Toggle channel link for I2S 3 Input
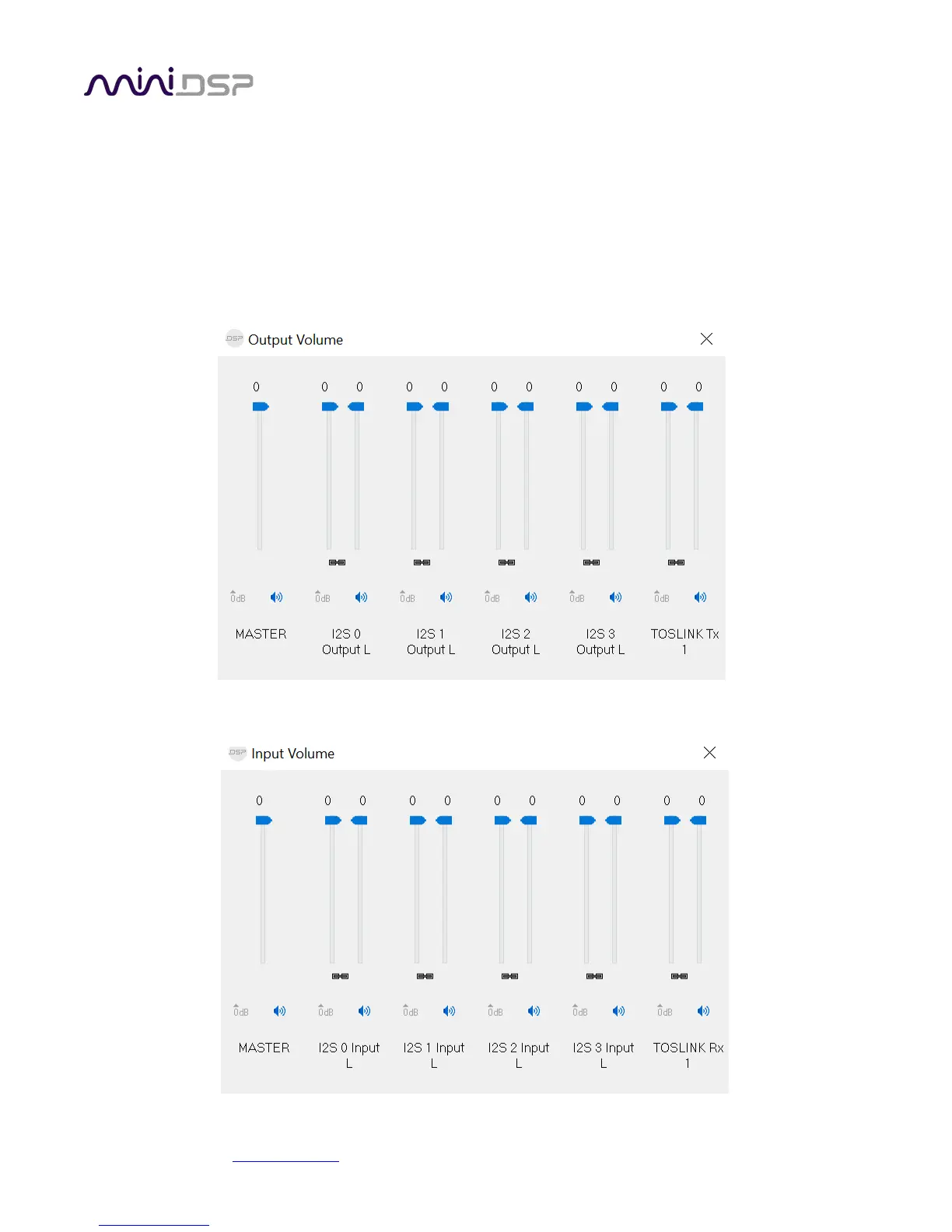The width and height of the screenshot is (952, 1232). 594,976
